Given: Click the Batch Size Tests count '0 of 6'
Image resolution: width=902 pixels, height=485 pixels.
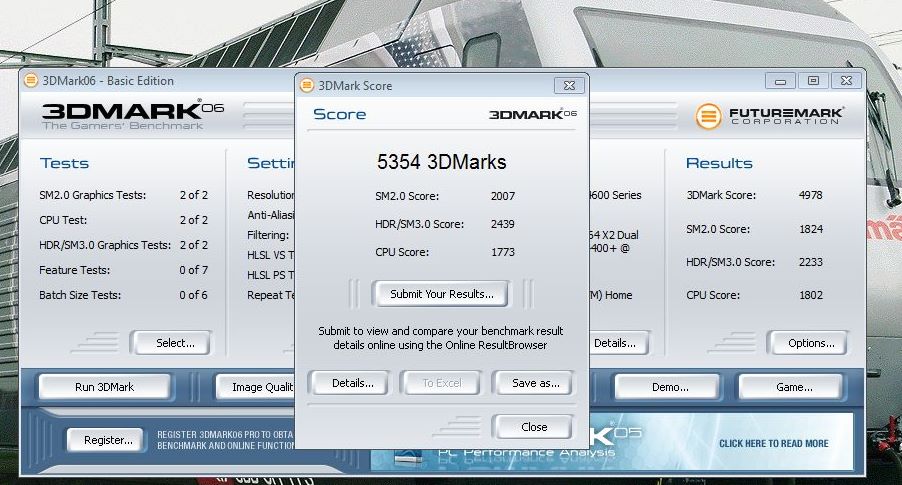Looking at the screenshot, I should (193, 295).
